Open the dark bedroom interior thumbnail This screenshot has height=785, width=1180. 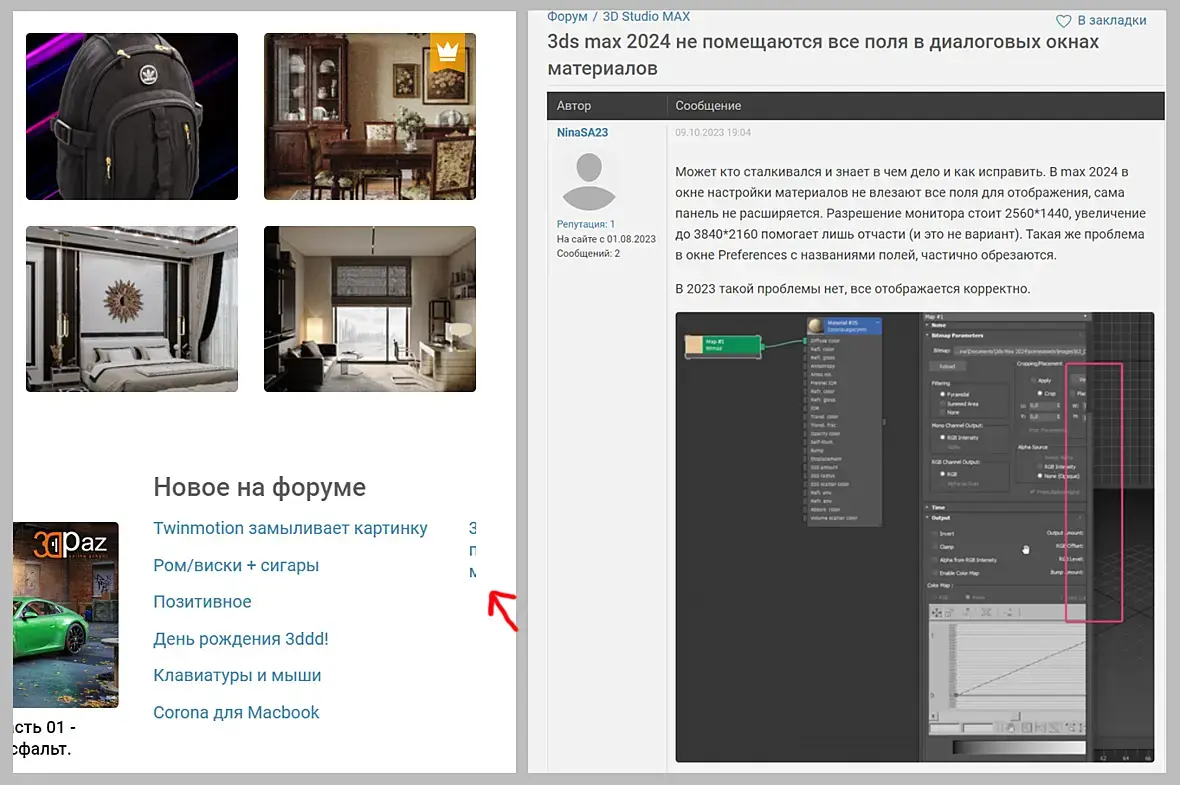coord(132,309)
